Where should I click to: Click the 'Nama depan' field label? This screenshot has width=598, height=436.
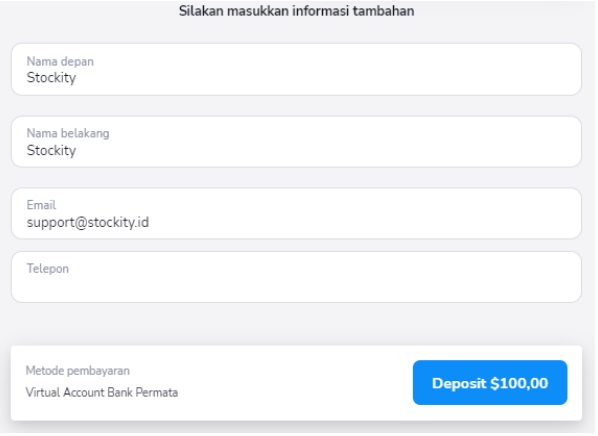point(60,61)
